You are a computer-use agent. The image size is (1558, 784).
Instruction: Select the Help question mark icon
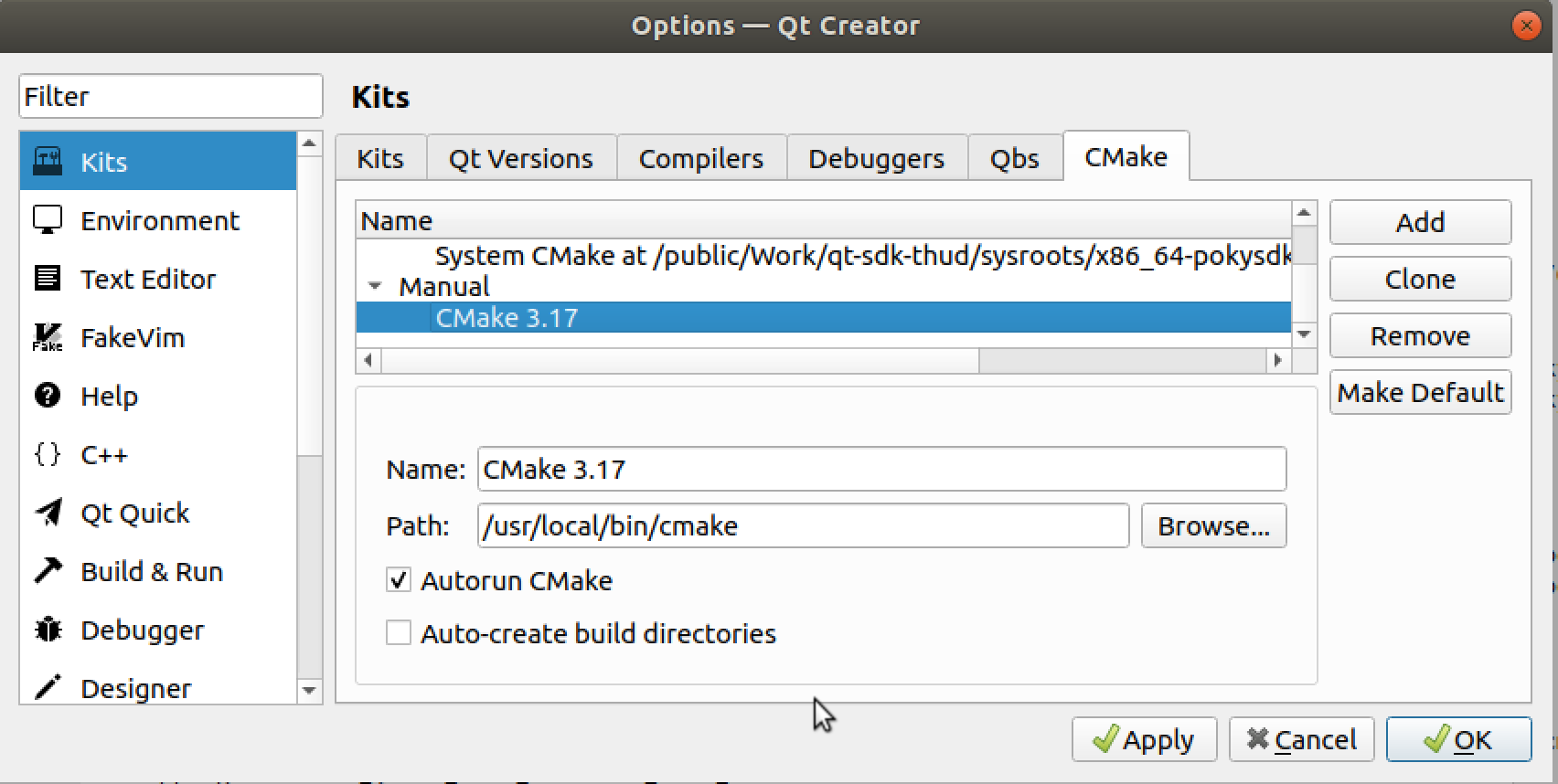[48, 396]
